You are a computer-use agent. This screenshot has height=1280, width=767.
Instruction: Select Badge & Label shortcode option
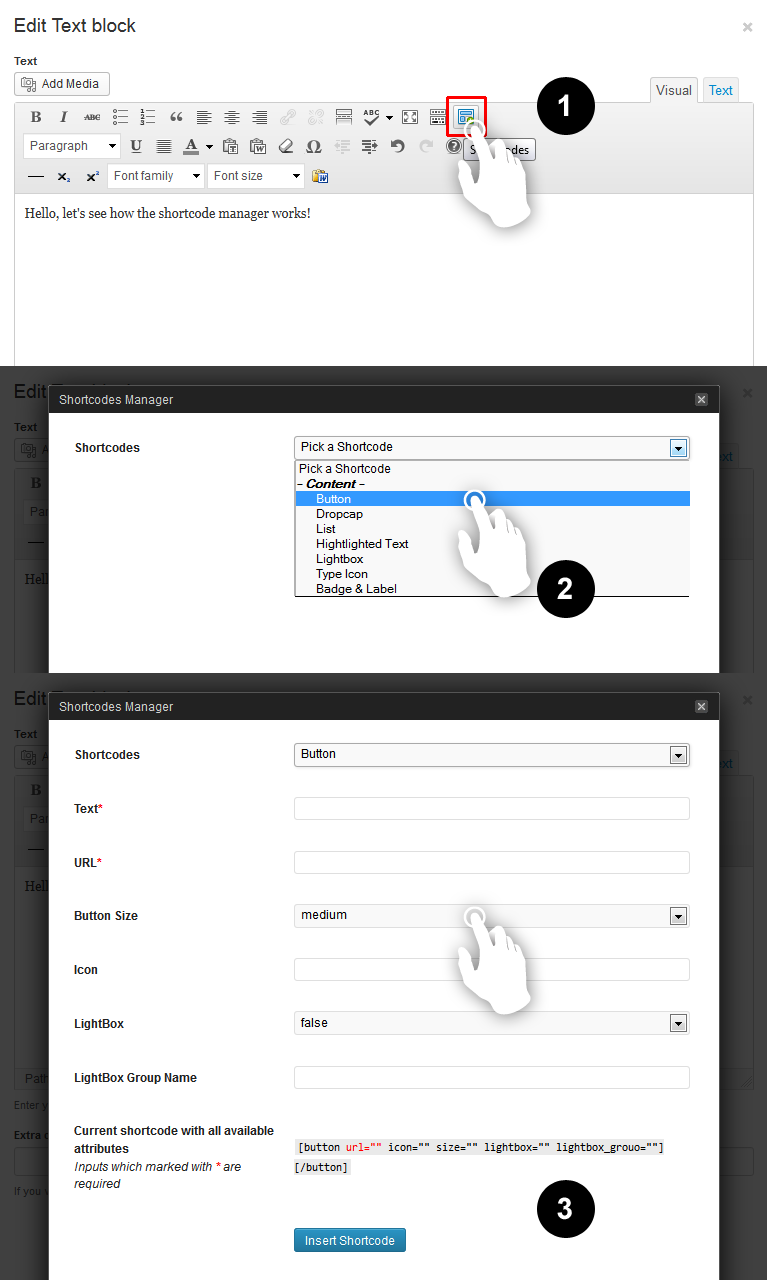click(492, 589)
